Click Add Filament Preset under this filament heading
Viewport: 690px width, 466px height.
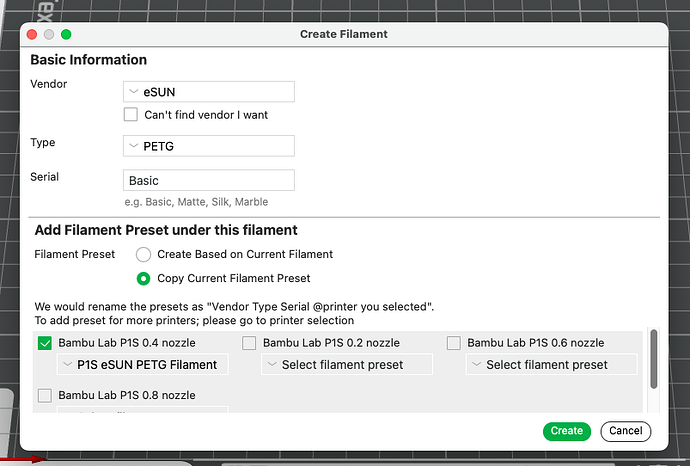pyautogui.click(x=166, y=230)
